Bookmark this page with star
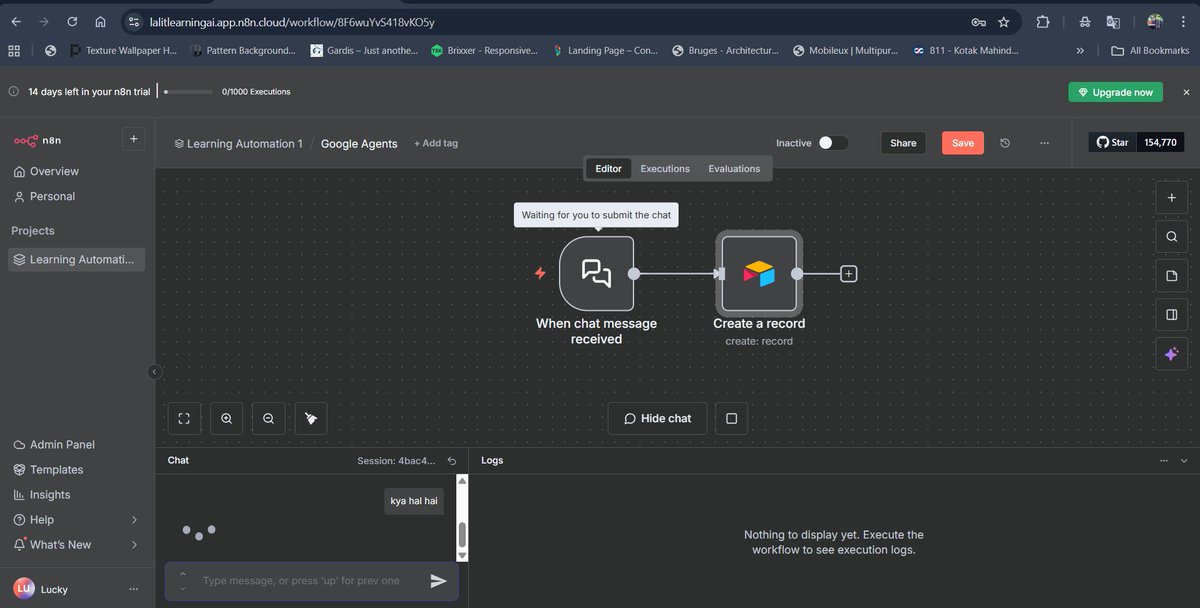This screenshot has height=608, width=1200. (1003, 21)
